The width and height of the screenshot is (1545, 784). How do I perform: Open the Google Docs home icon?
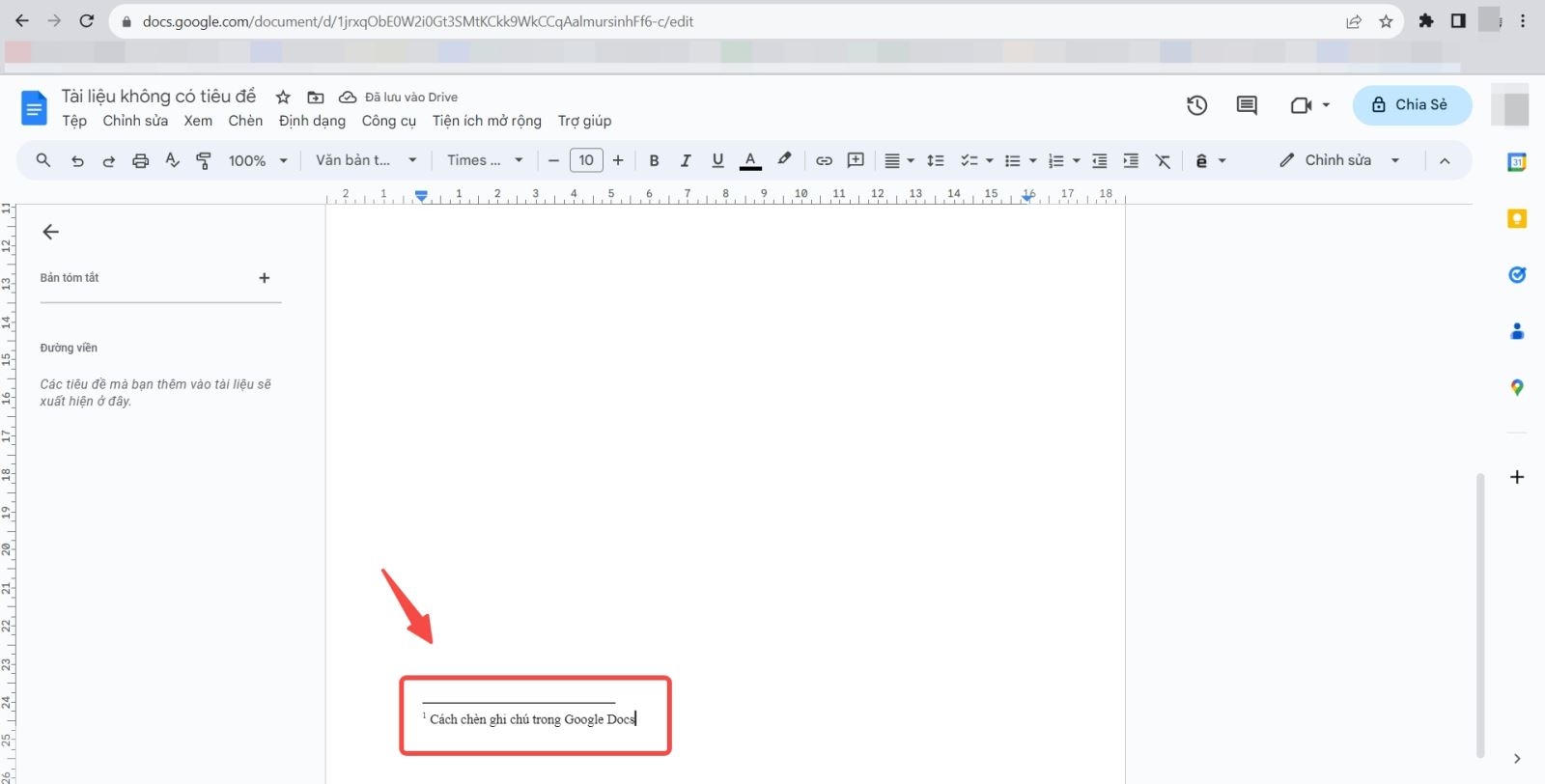(x=34, y=107)
